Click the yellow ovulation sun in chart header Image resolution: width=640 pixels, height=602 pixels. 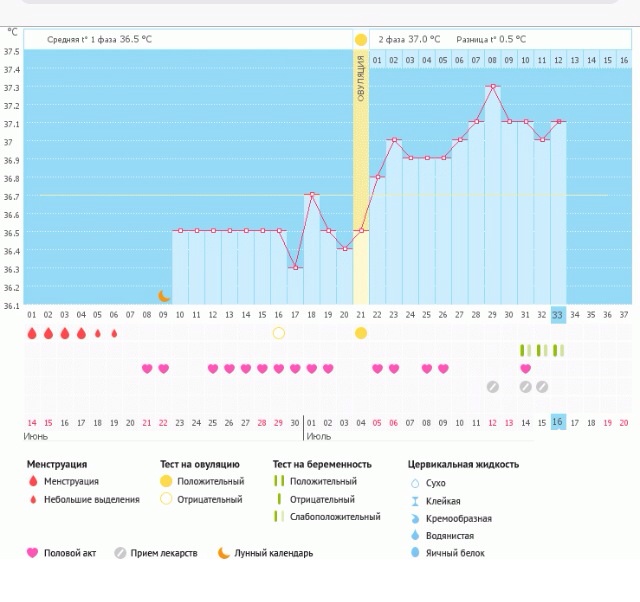(361, 40)
